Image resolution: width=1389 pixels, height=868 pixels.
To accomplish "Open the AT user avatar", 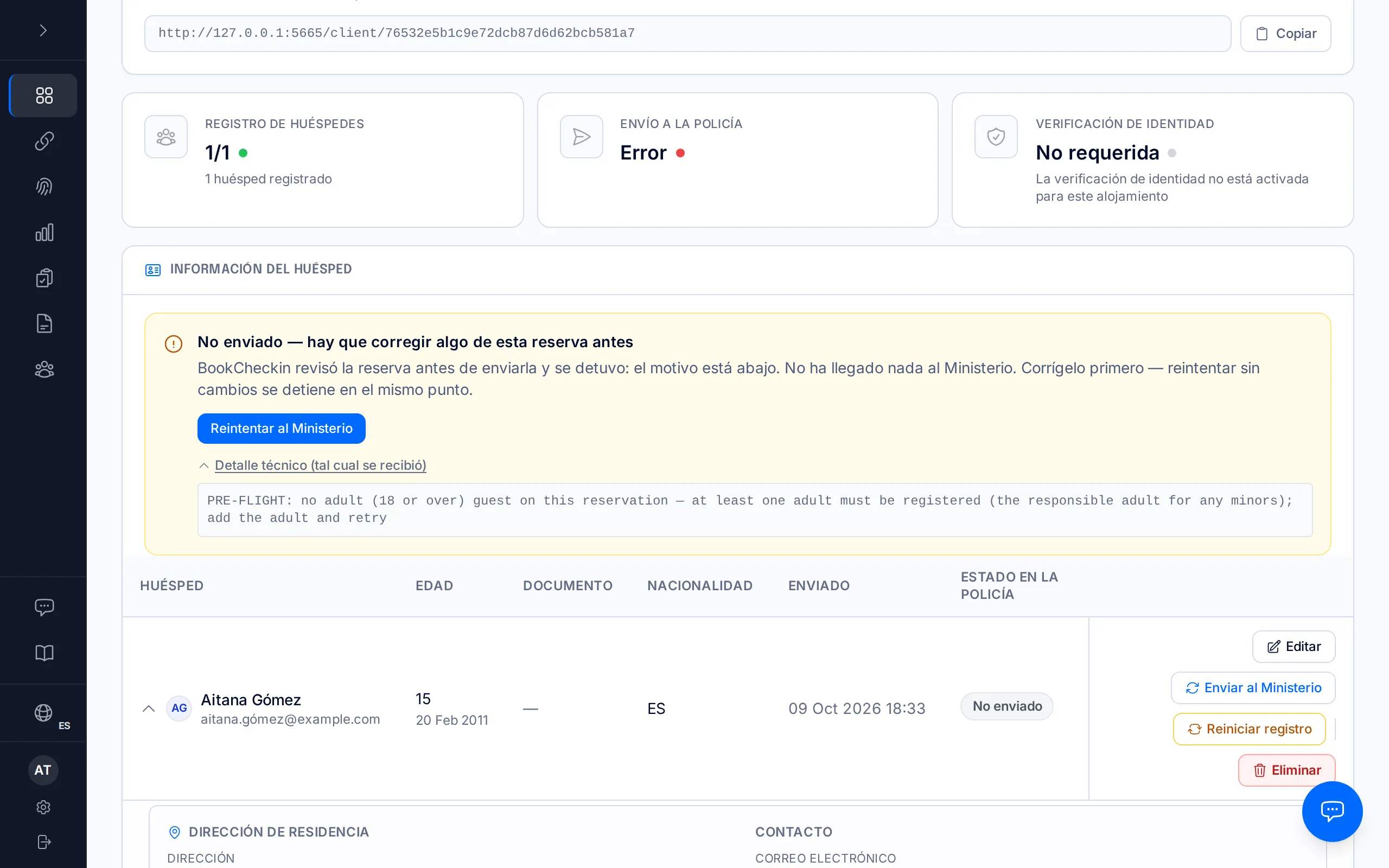I will 43,770.
